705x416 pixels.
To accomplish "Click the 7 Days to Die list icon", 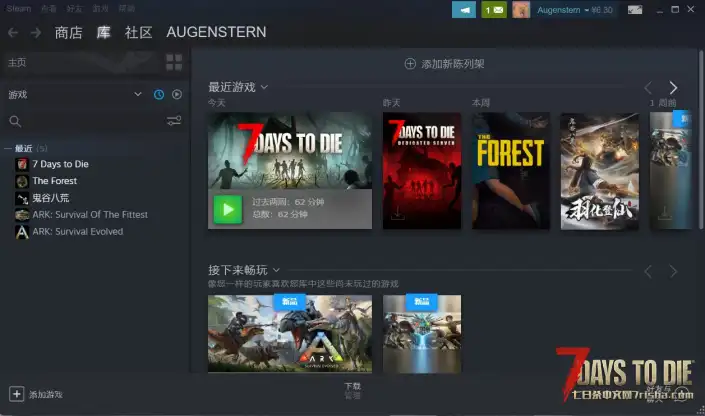I will (22, 164).
